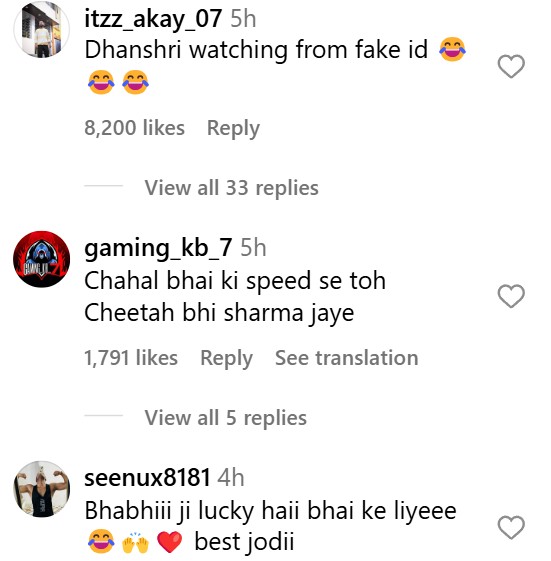Like itzz_akay_07's comment with the heart
The image size is (551, 561).
(x=511, y=67)
